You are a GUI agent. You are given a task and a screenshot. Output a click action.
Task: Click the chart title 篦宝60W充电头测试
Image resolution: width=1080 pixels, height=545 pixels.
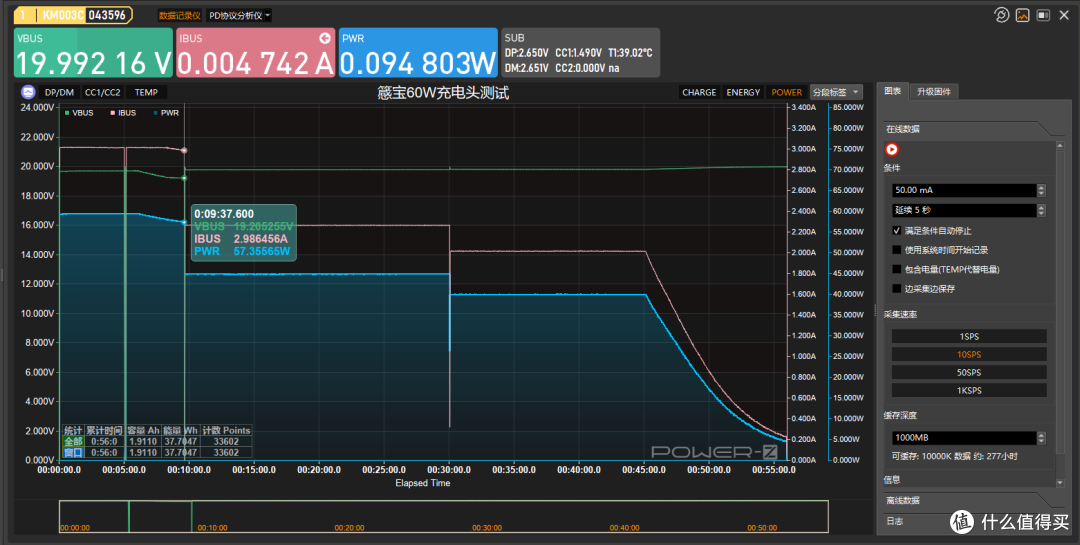443,92
